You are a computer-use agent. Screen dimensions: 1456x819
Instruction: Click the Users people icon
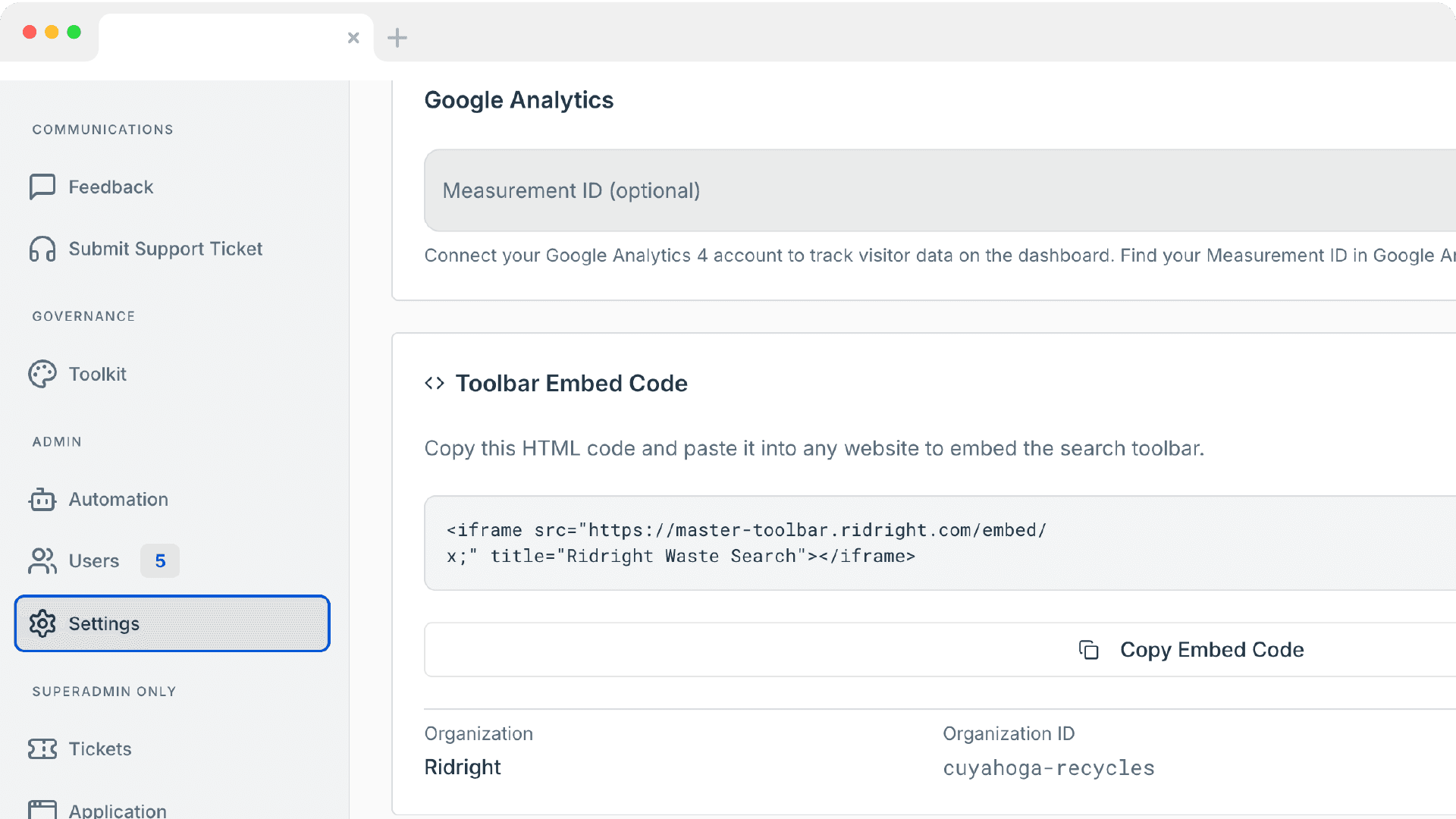pos(42,561)
